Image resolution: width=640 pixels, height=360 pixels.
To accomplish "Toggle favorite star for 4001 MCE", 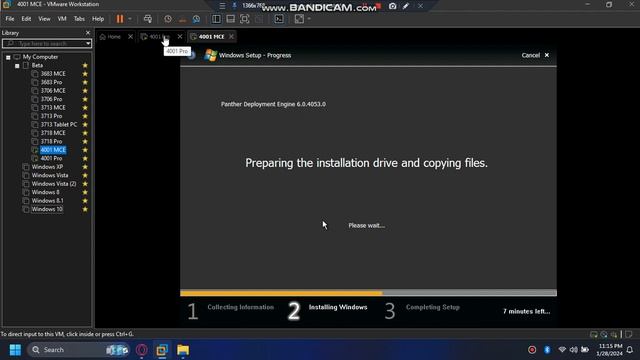I will coord(85,150).
